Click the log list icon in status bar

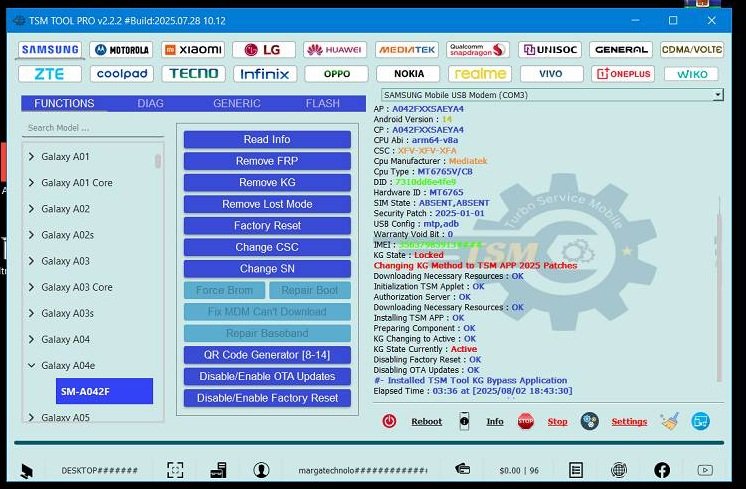coord(576,470)
